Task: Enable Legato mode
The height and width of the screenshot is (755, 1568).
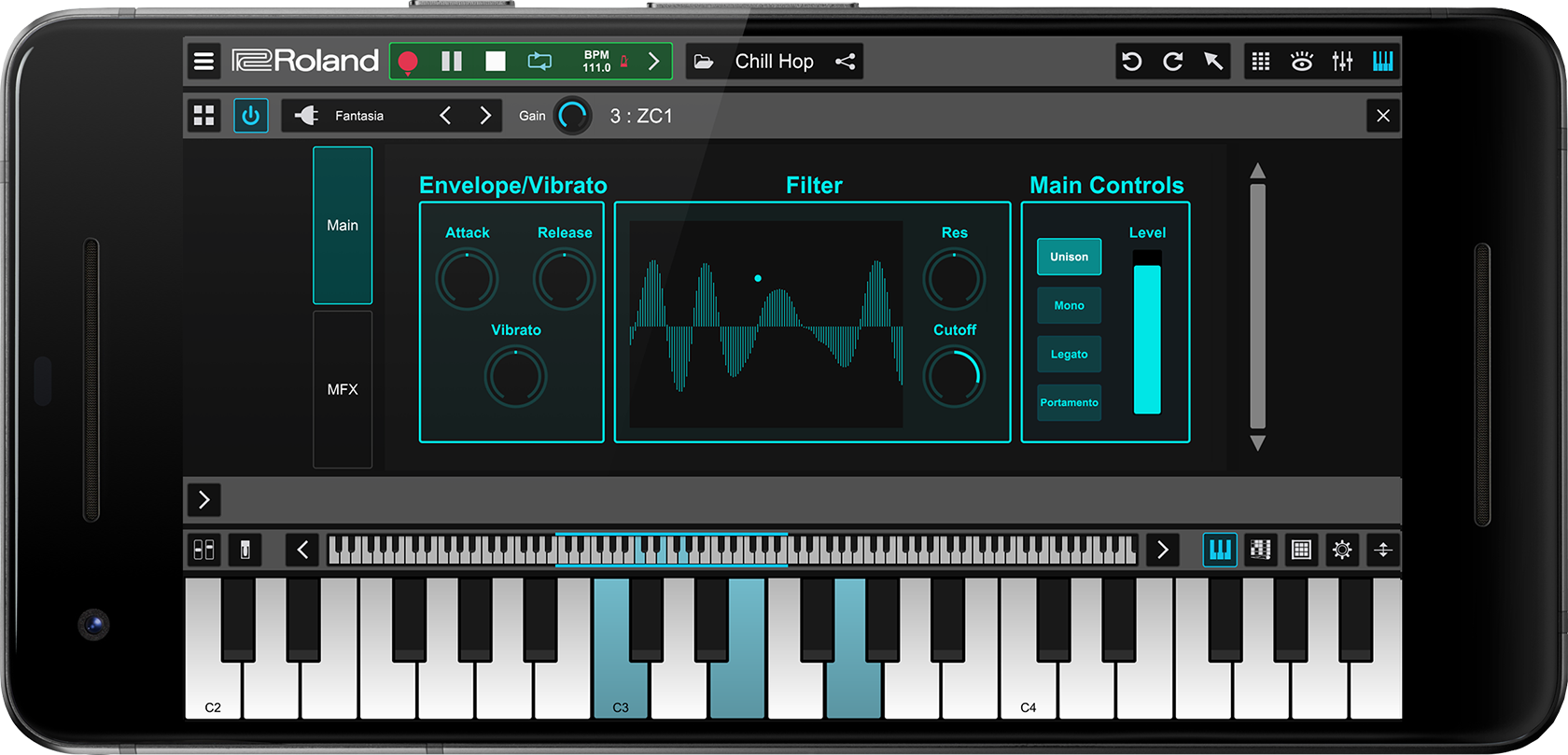Action: 1070,354
